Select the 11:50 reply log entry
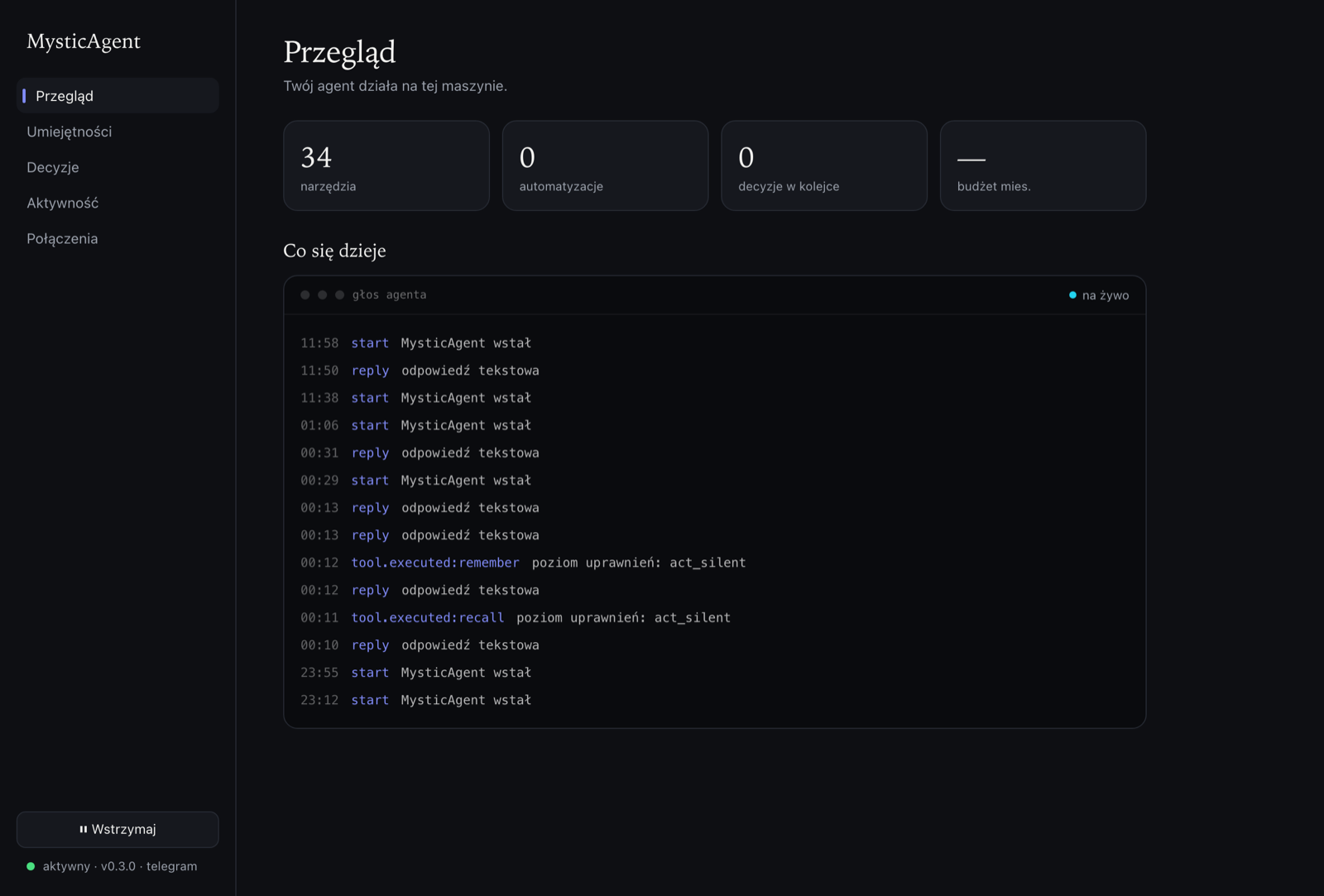 (714, 370)
